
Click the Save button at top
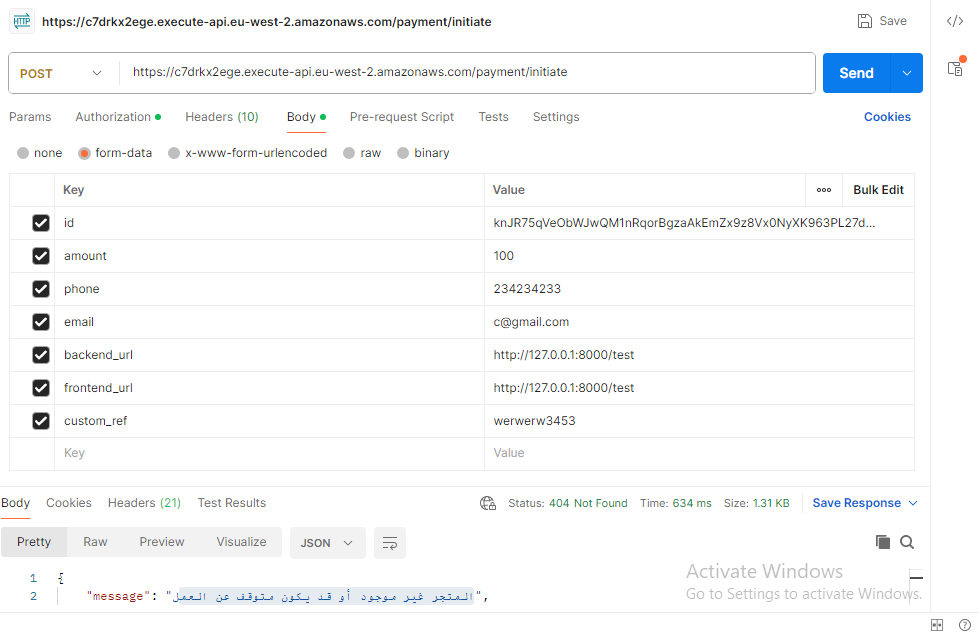coord(882,21)
